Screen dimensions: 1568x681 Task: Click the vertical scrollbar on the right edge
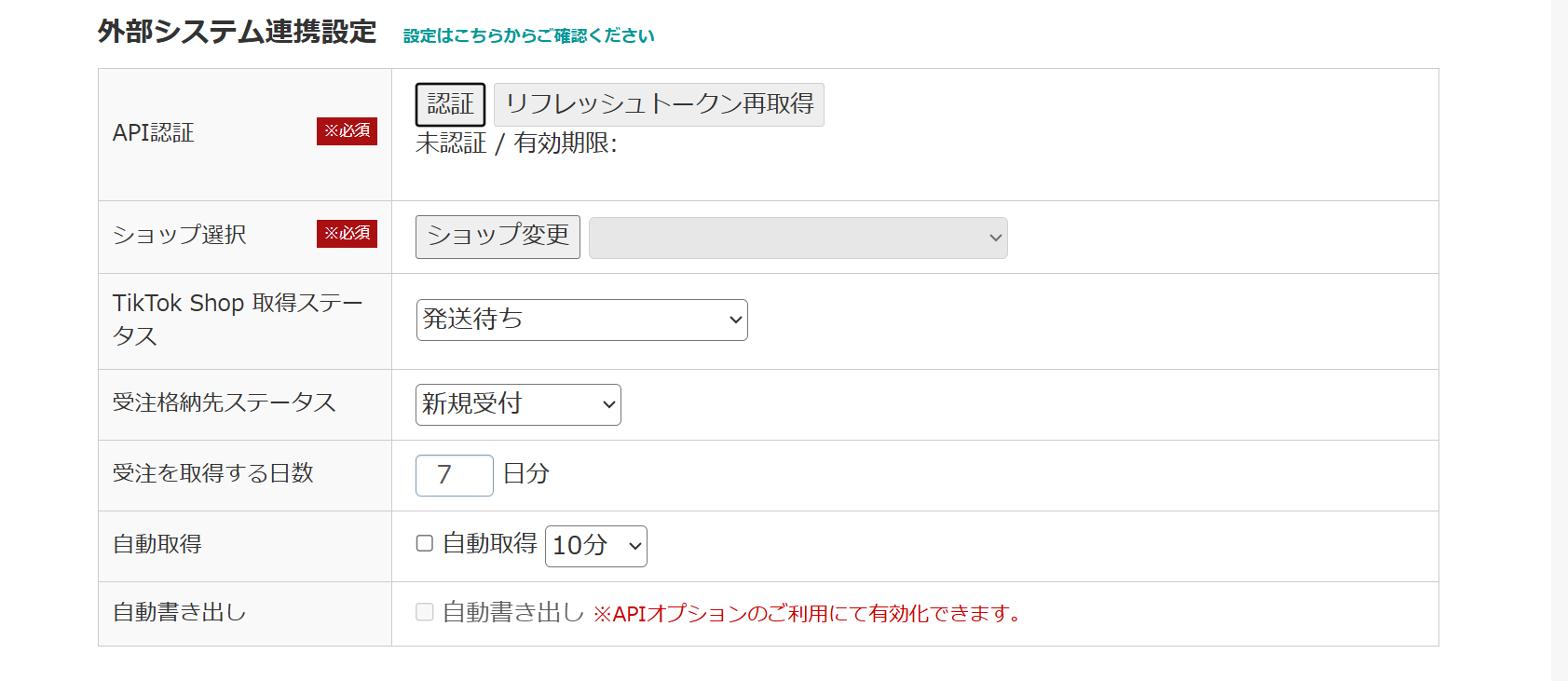[x=1560, y=340]
